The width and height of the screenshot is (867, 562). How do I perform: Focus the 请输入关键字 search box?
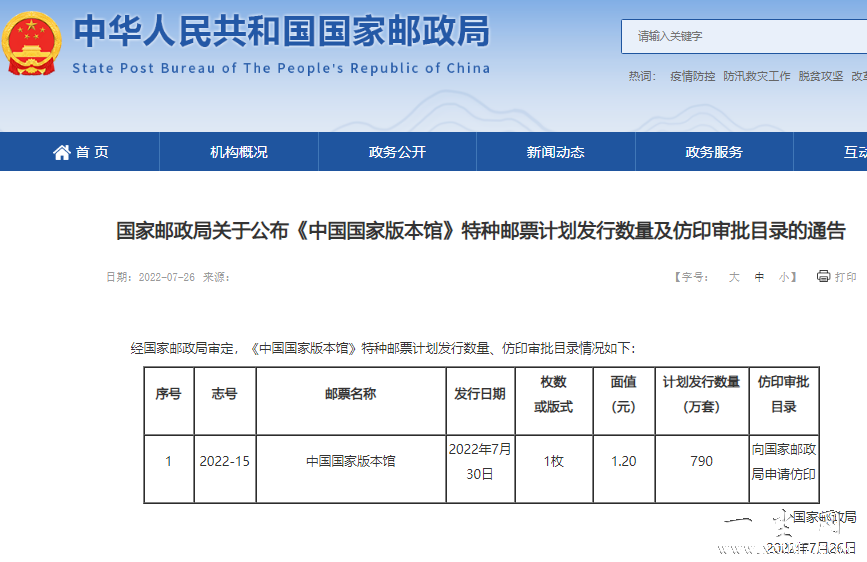(744, 37)
